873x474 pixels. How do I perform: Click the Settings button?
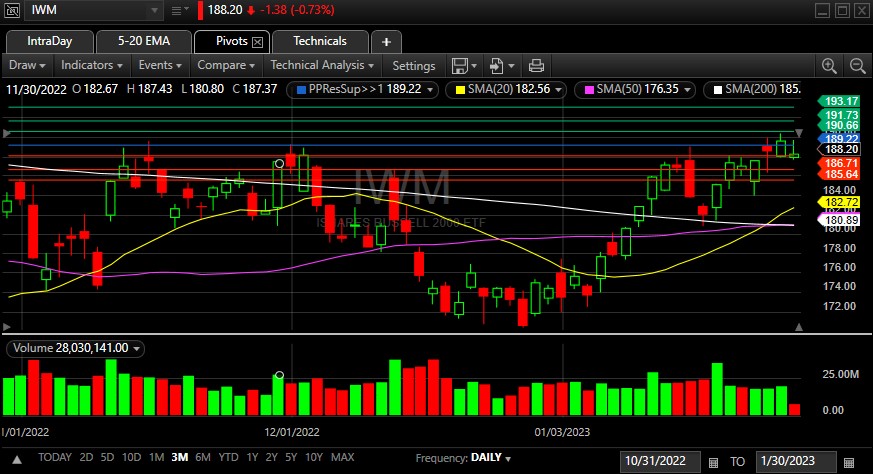click(x=413, y=66)
